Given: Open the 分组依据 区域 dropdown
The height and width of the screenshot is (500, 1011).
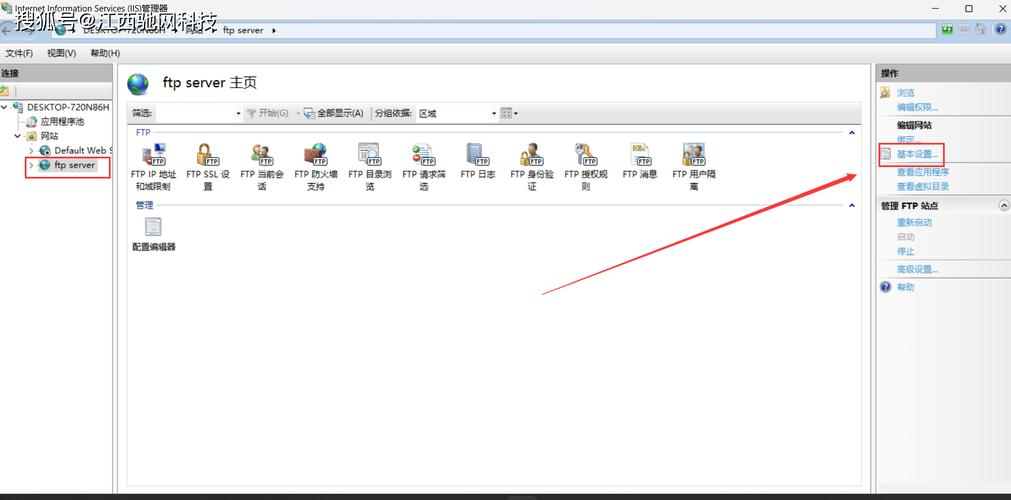Looking at the screenshot, I should [457, 113].
